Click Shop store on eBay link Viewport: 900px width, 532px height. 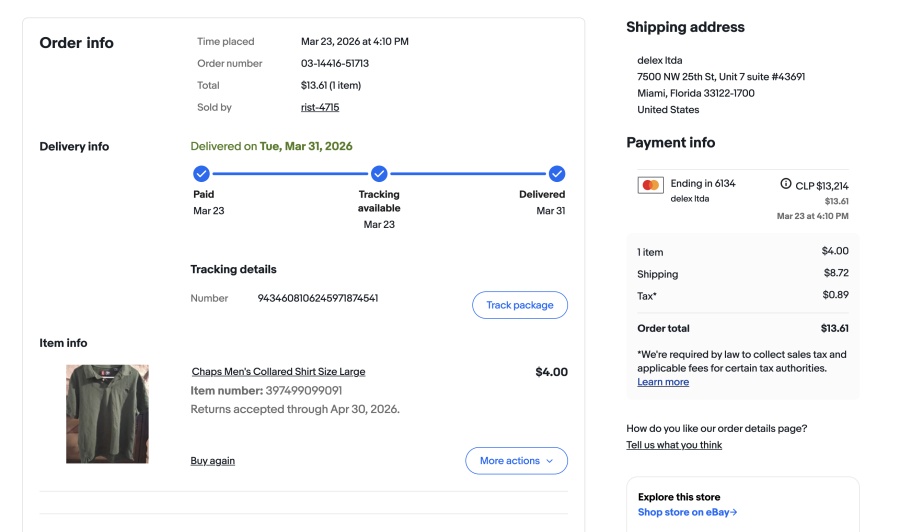click(x=687, y=512)
